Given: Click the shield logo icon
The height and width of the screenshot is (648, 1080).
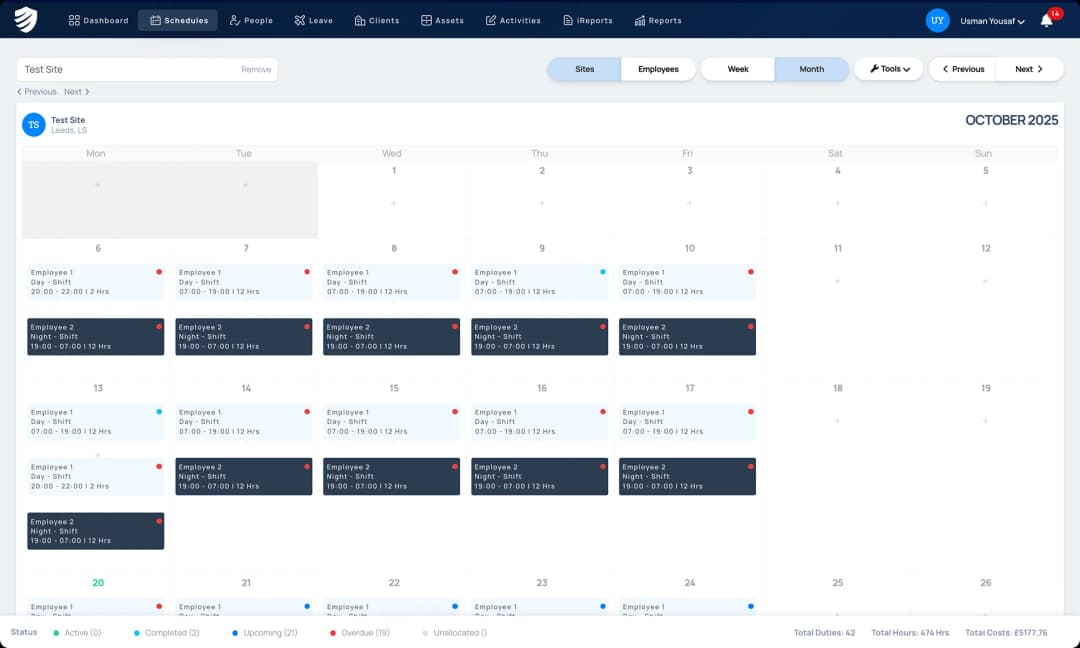Looking at the screenshot, I should (x=26, y=20).
